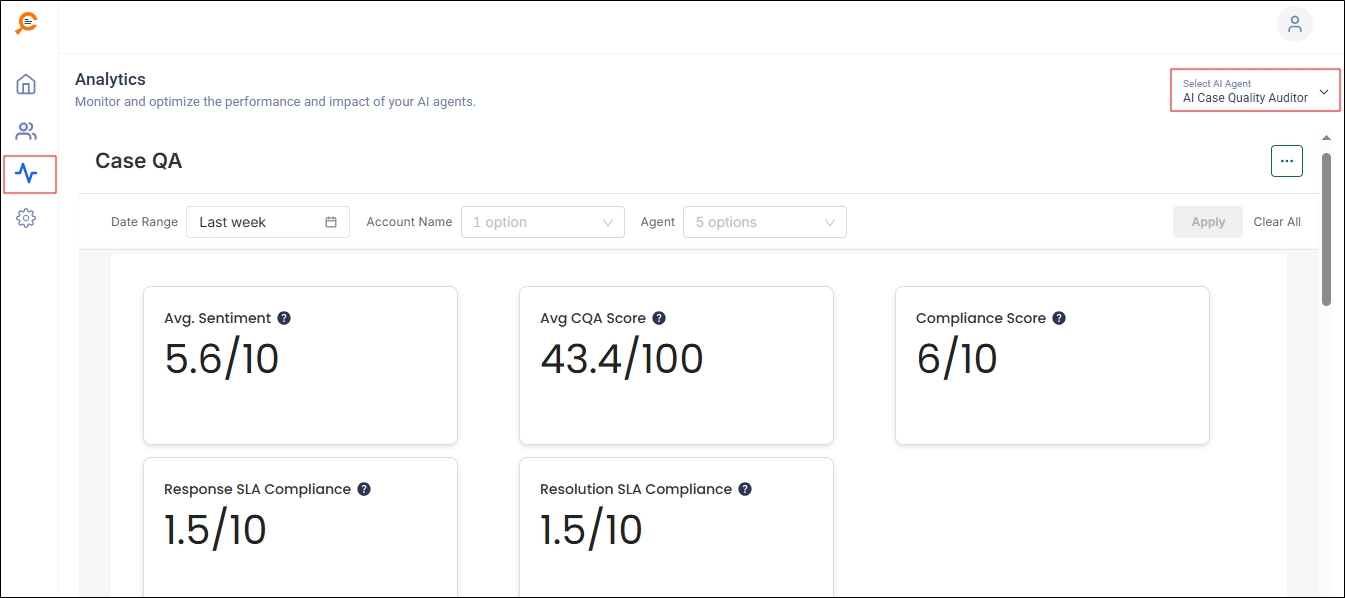The width and height of the screenshot is (1345, 598).
Task: Click help icon beside Avg CQA Score
Action: [659, 318]
